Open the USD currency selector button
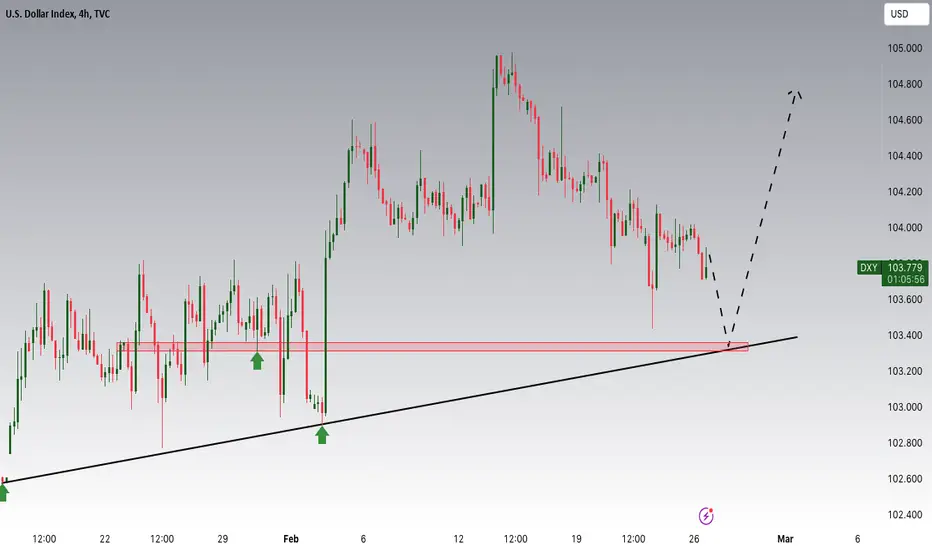Image resolution: width=932 pixels, height=550 pixels. 905,14
